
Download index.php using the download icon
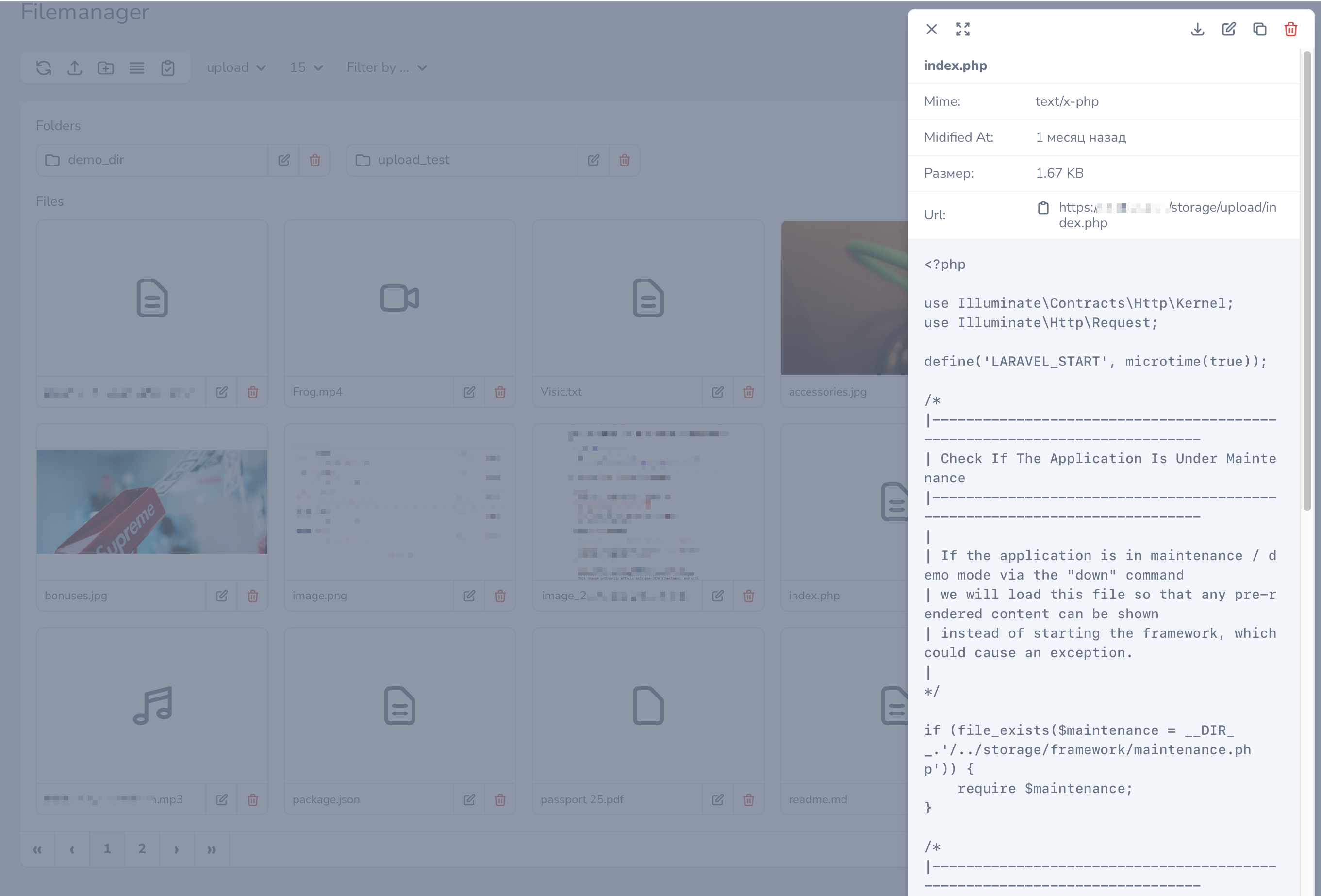pos(1197,29)
